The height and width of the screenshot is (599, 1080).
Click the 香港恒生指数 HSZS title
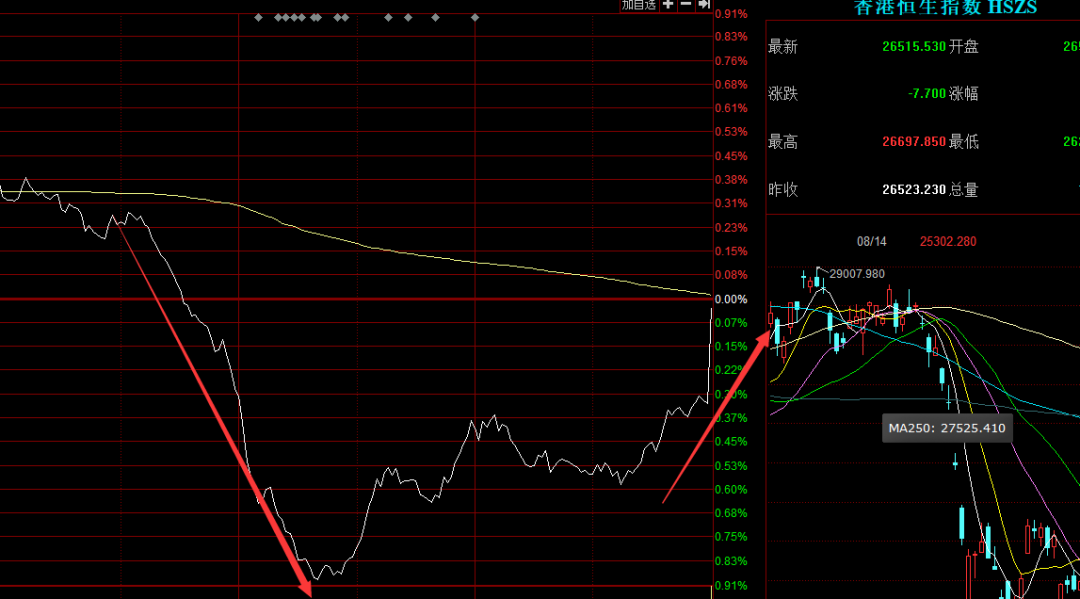(945, 8)
